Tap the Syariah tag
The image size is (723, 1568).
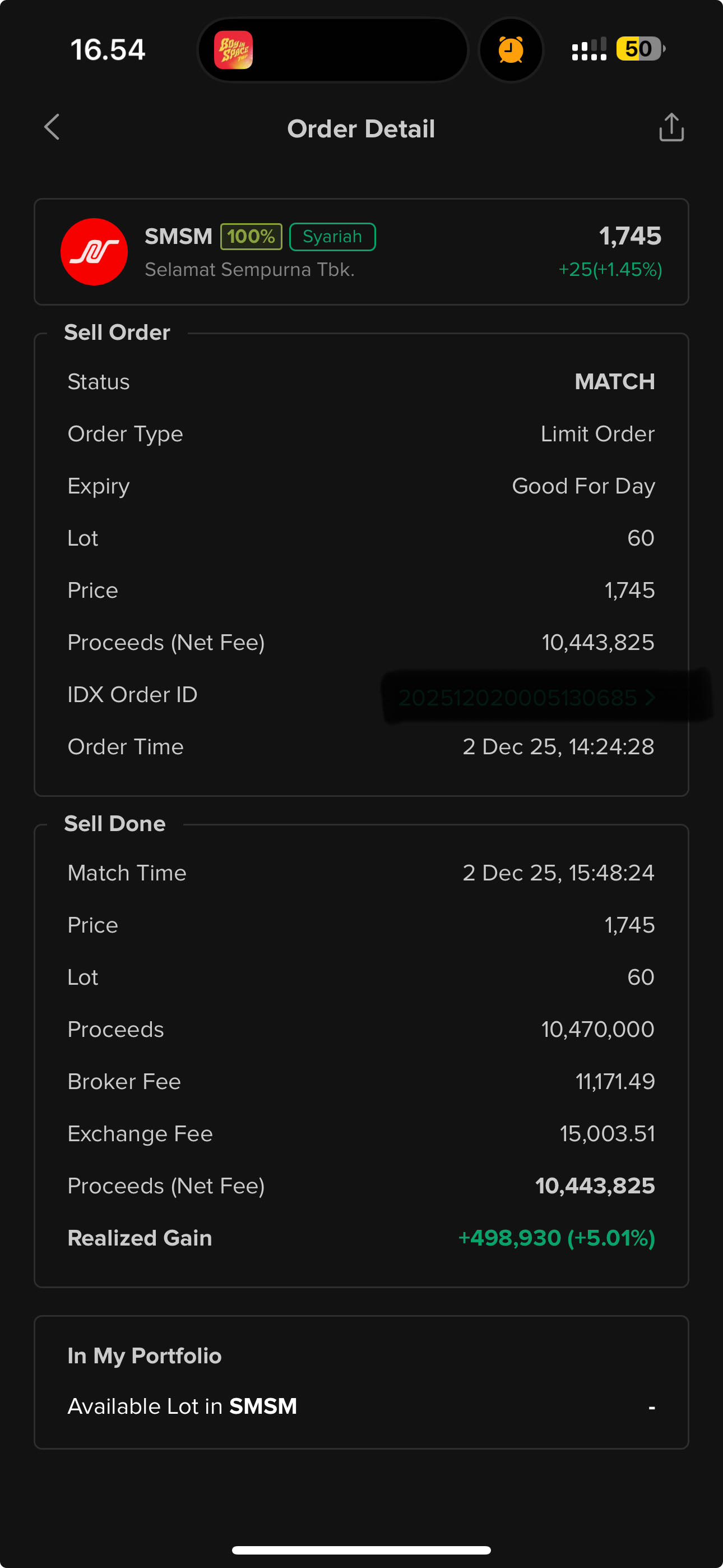coord(332,236)
